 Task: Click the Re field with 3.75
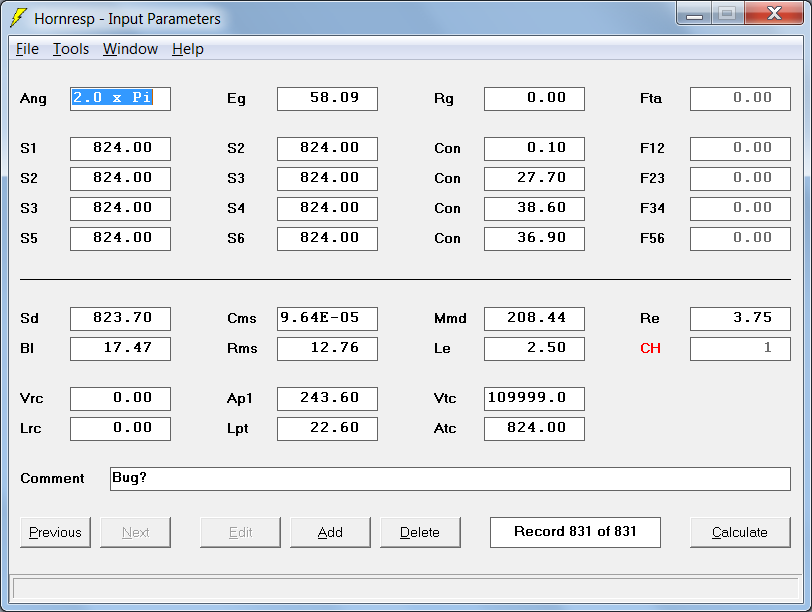pyautogui.click(x=741, y=319)
